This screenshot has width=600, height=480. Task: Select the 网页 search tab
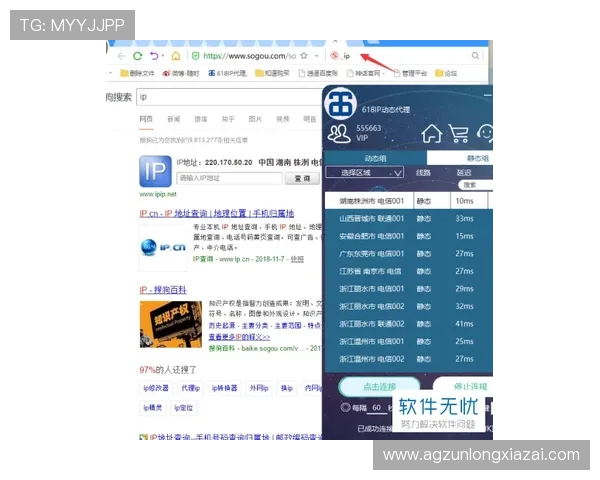tap(146, 119)
